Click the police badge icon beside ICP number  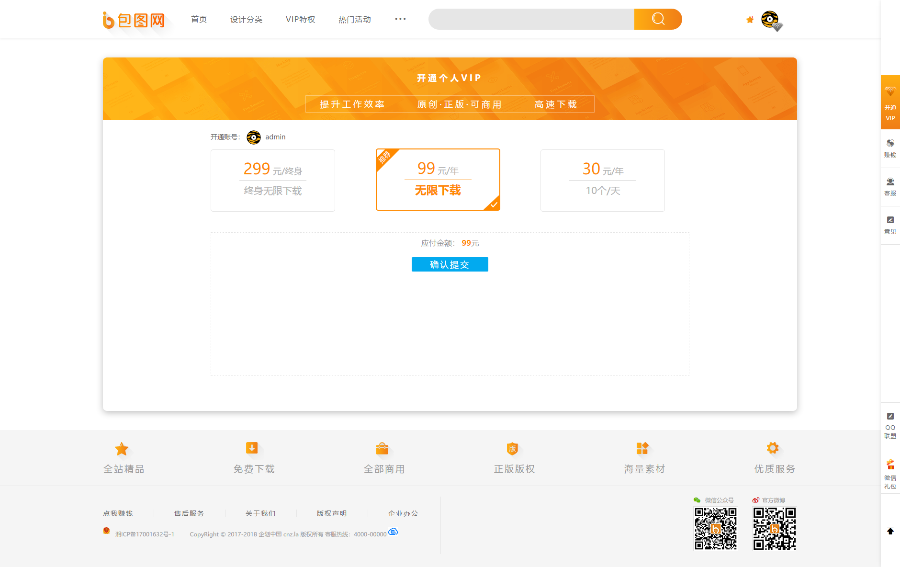point(106,531)
